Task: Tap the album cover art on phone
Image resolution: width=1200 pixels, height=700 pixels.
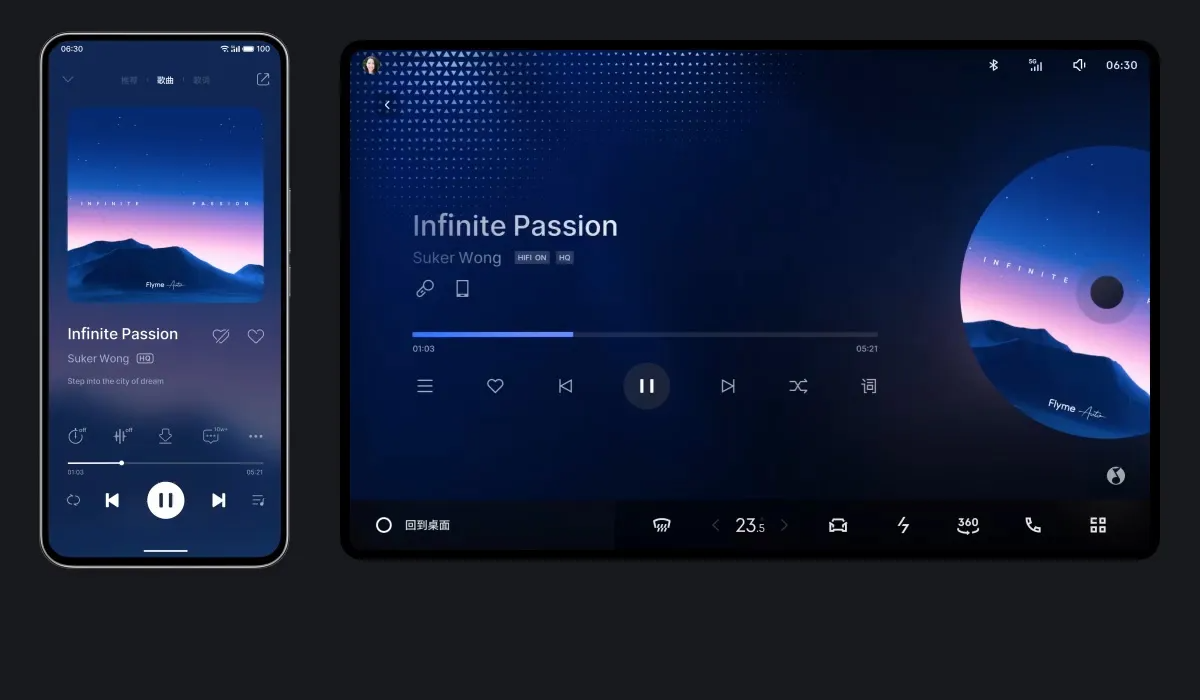Action: (x=166, y=205)
